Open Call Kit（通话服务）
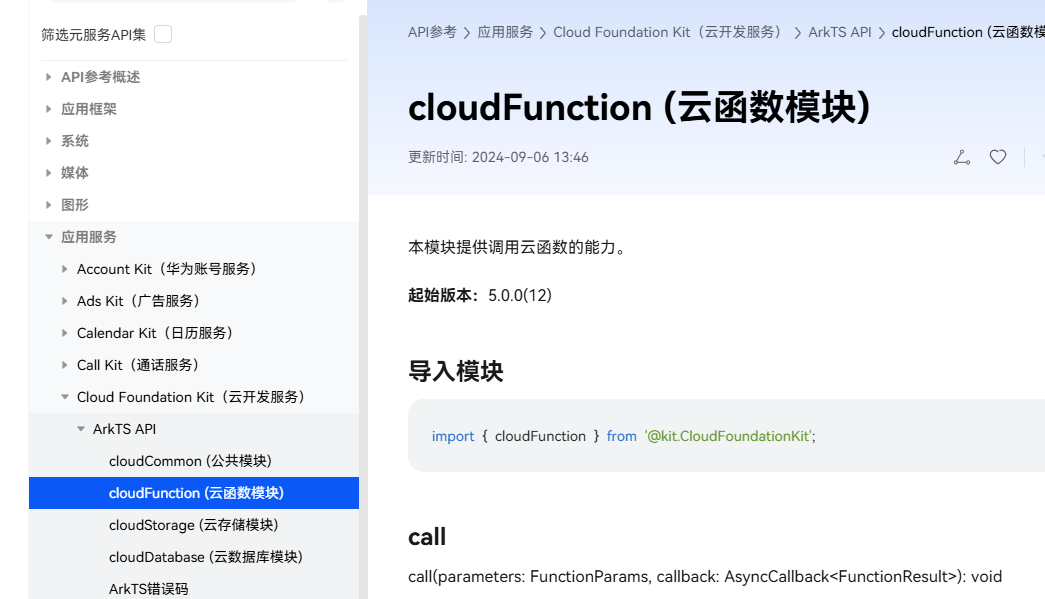This screenshot has height=599, width=1045. [136, 364]
